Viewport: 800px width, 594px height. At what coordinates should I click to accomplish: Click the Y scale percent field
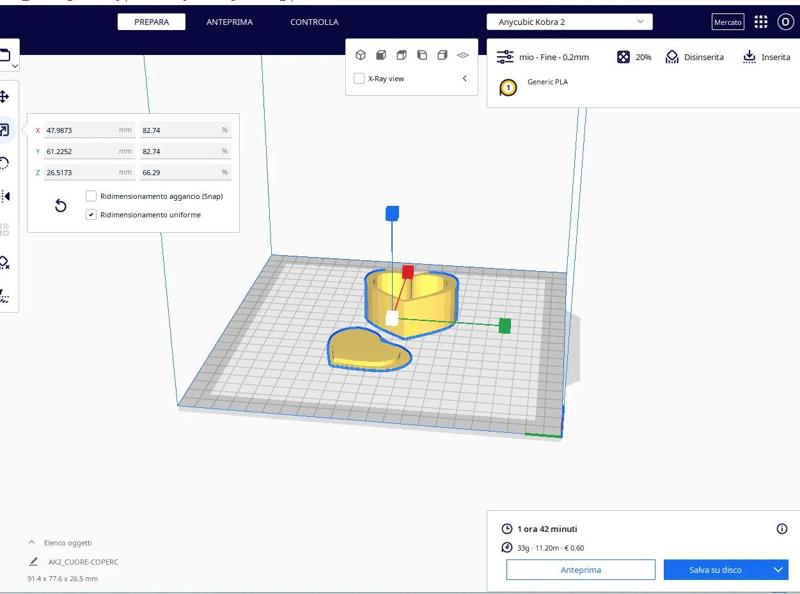(x=186, y=152)
